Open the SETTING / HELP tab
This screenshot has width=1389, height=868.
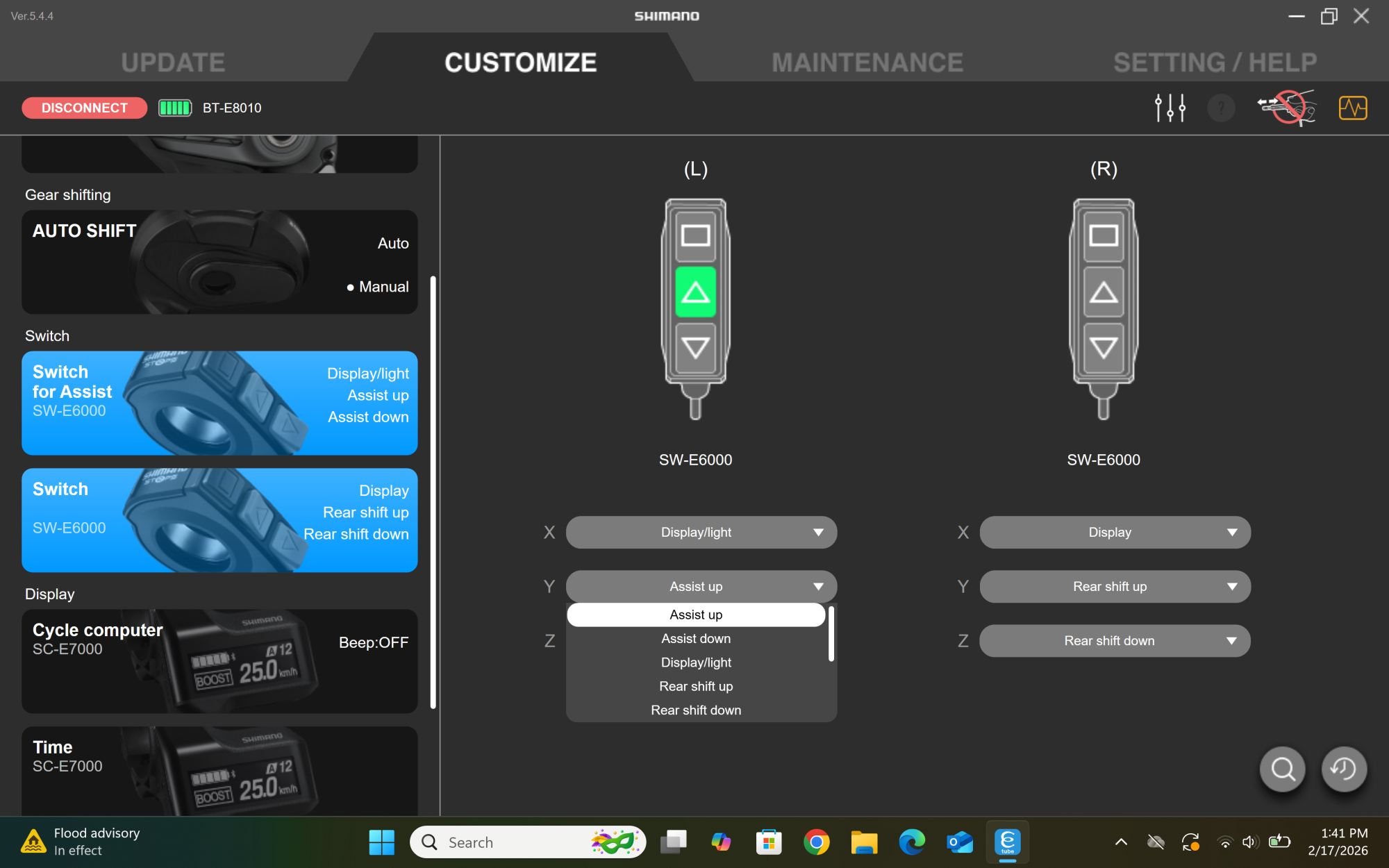point(1215,62)
